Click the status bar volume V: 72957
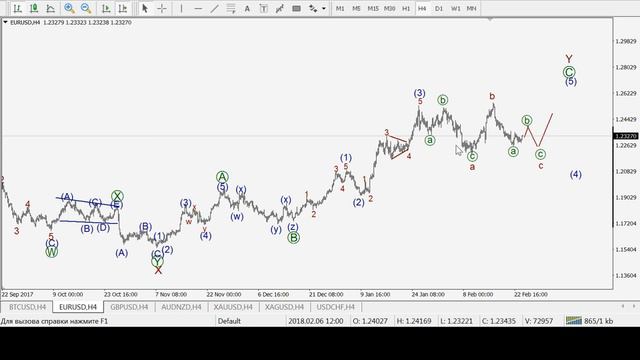640x360 pixels. tap(539, 321)
